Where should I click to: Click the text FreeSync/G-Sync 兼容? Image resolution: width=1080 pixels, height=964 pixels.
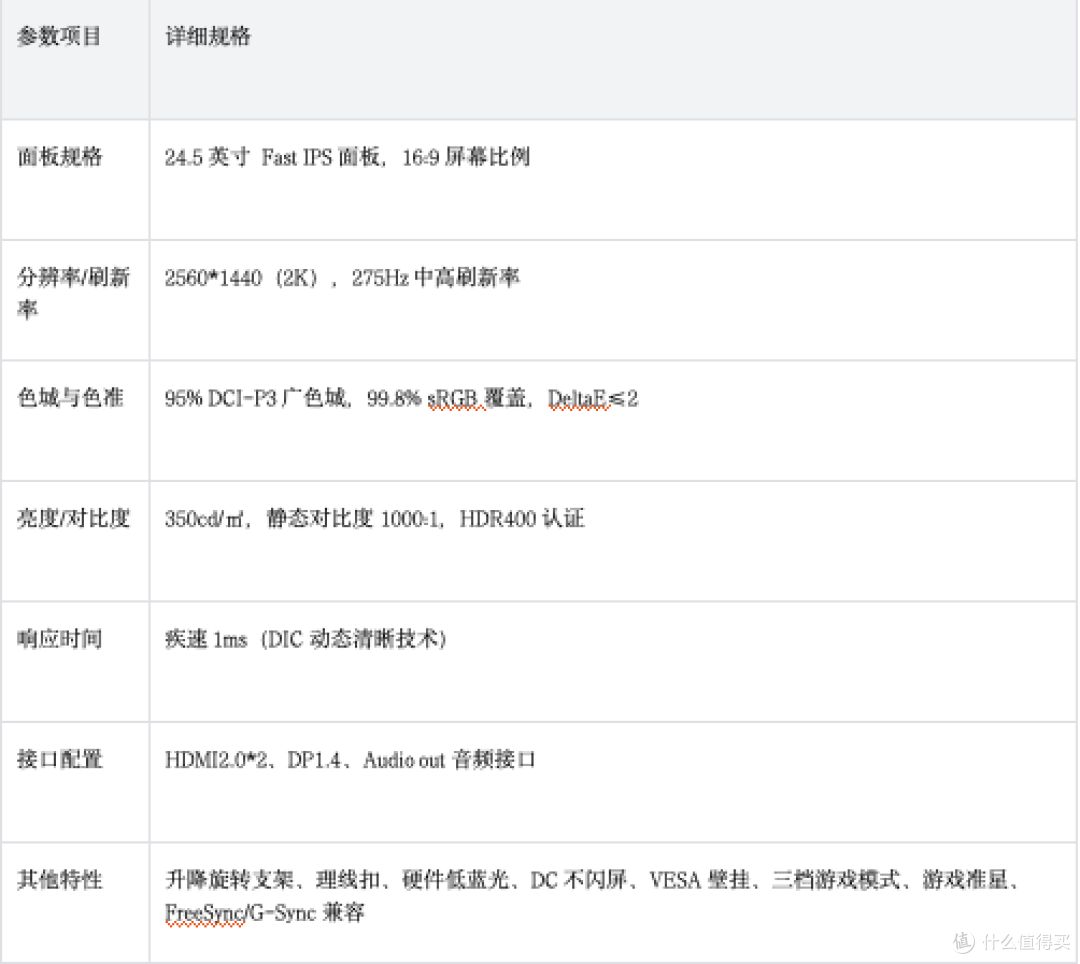point(264,913)
